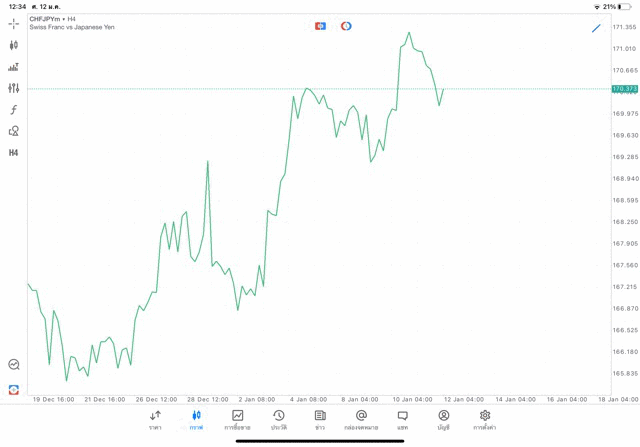640x447 pixels.
Task: Open the Quotes (ราคา) tab
Action: pos(155,419)
